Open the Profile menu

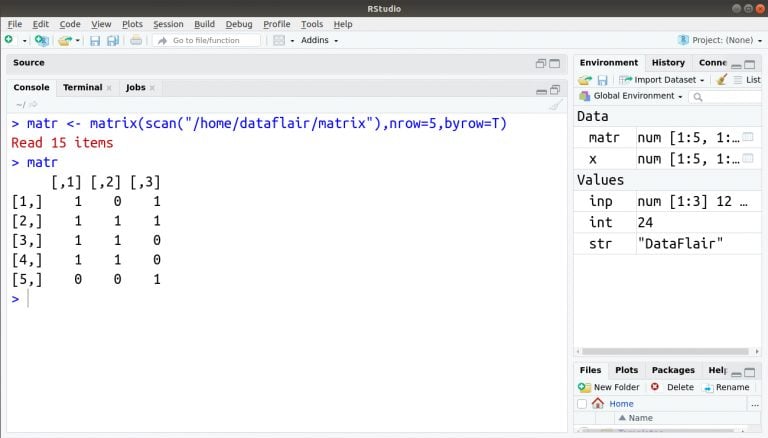pyautogui.click(x=277, y=24)
